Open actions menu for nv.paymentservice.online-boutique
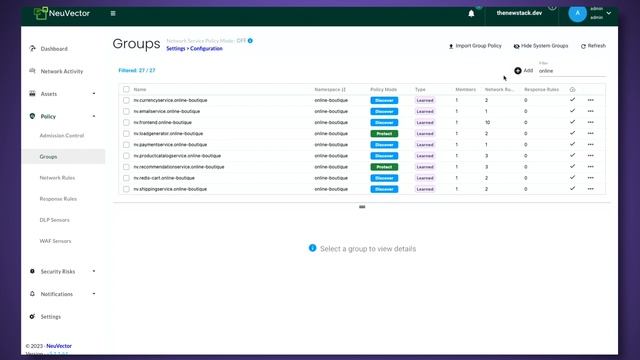 tap(591, 144)
